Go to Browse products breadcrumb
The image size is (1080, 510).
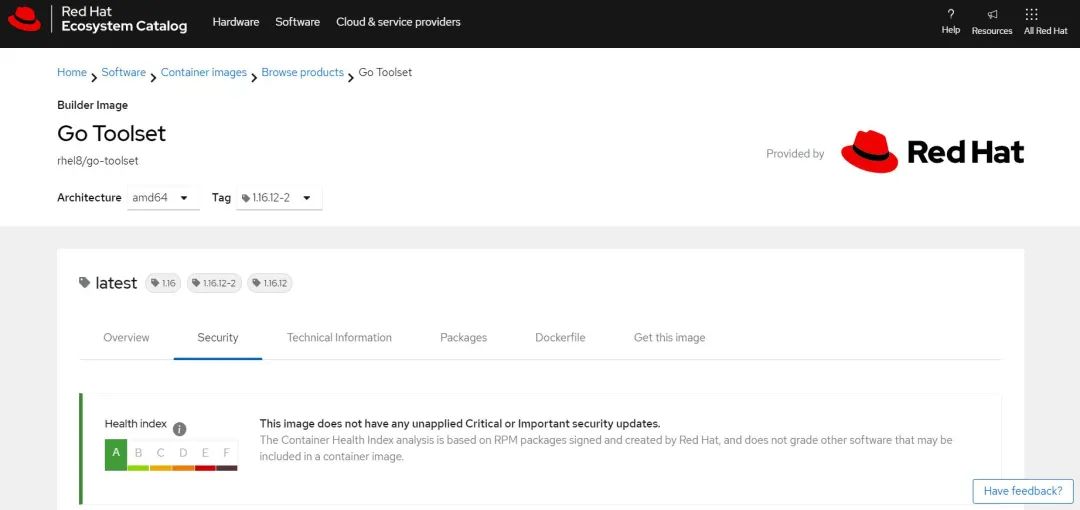click(x=302, y=72)
